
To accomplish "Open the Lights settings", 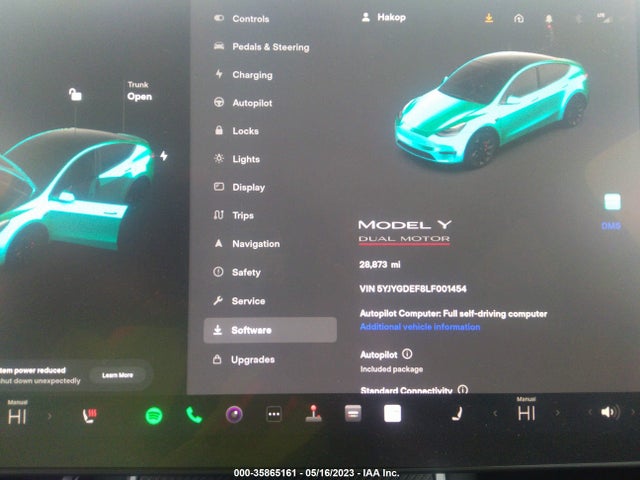I will tap(237, 159).
